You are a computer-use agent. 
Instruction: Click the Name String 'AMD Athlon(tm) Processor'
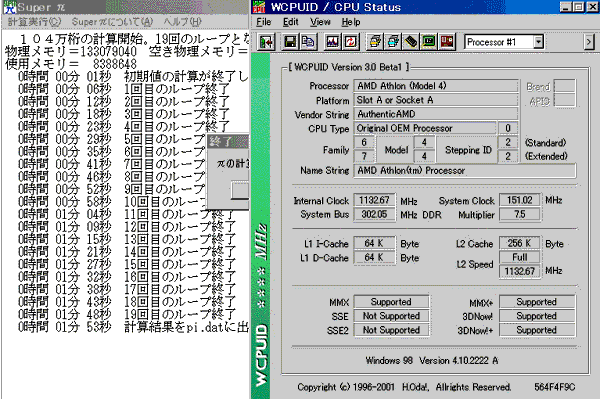[465, 171]
